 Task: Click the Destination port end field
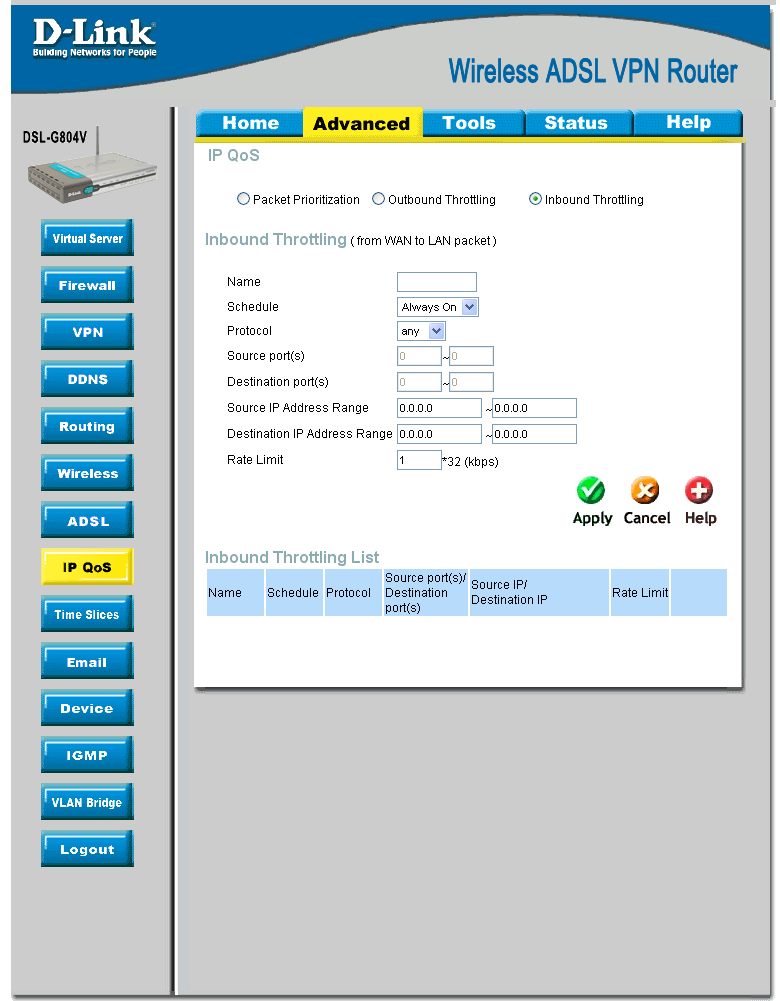click(471, 382)
